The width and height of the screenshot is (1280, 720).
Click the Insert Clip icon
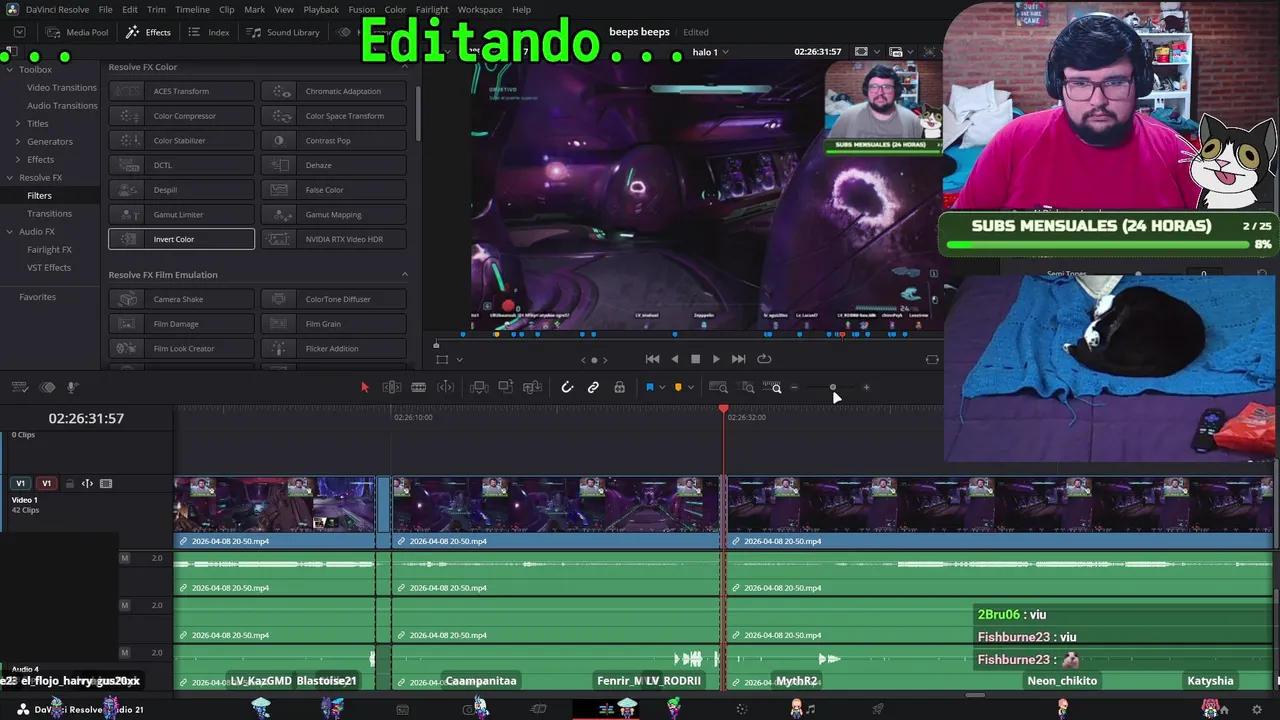[x=479, y=387]
